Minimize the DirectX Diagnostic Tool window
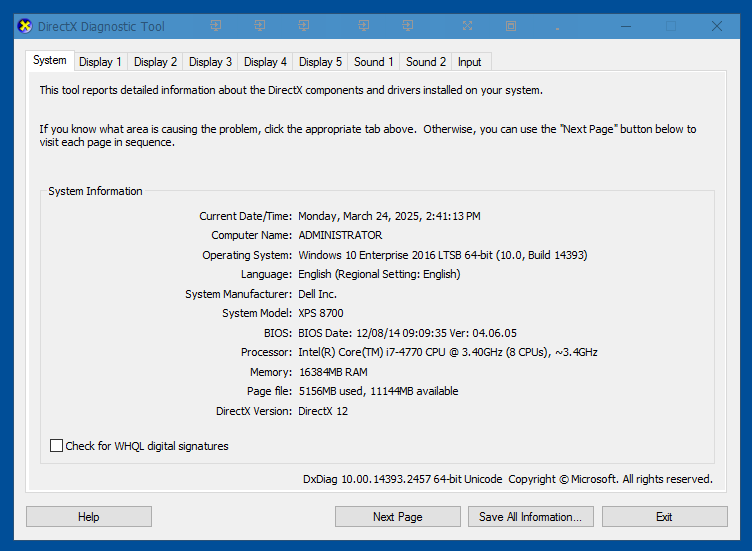 (x=625, y=26)
